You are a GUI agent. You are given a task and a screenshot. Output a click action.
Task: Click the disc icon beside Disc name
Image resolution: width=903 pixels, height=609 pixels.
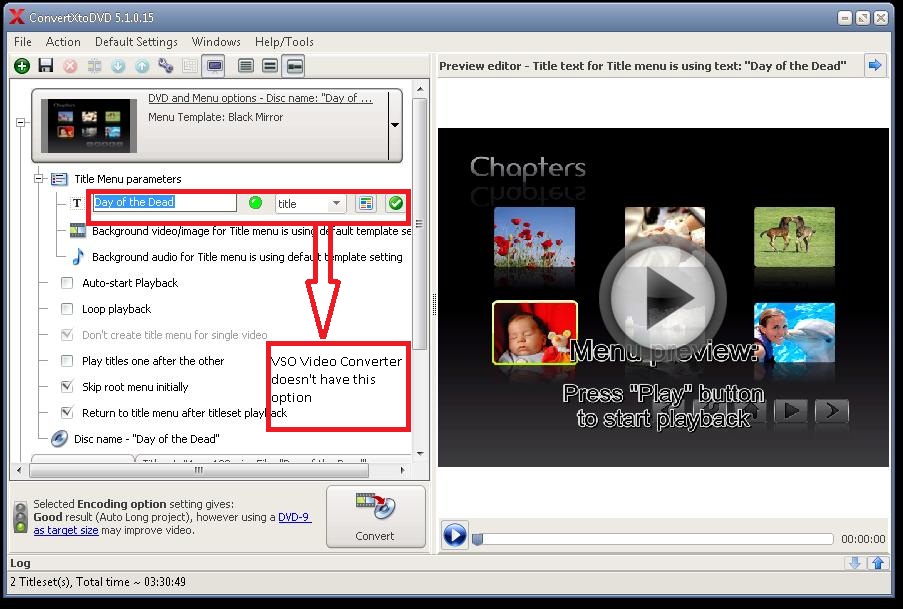pos(59,439)
